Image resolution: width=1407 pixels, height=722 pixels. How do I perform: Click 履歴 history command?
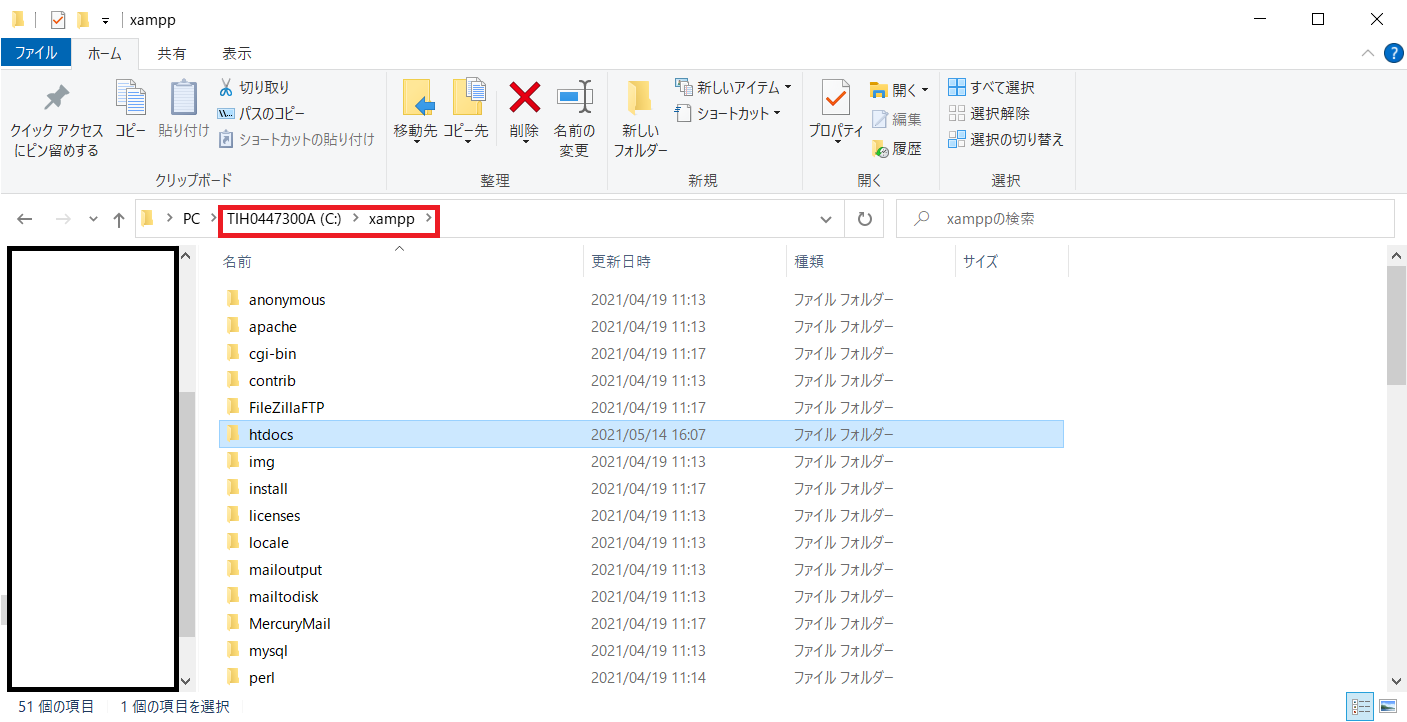896,148
